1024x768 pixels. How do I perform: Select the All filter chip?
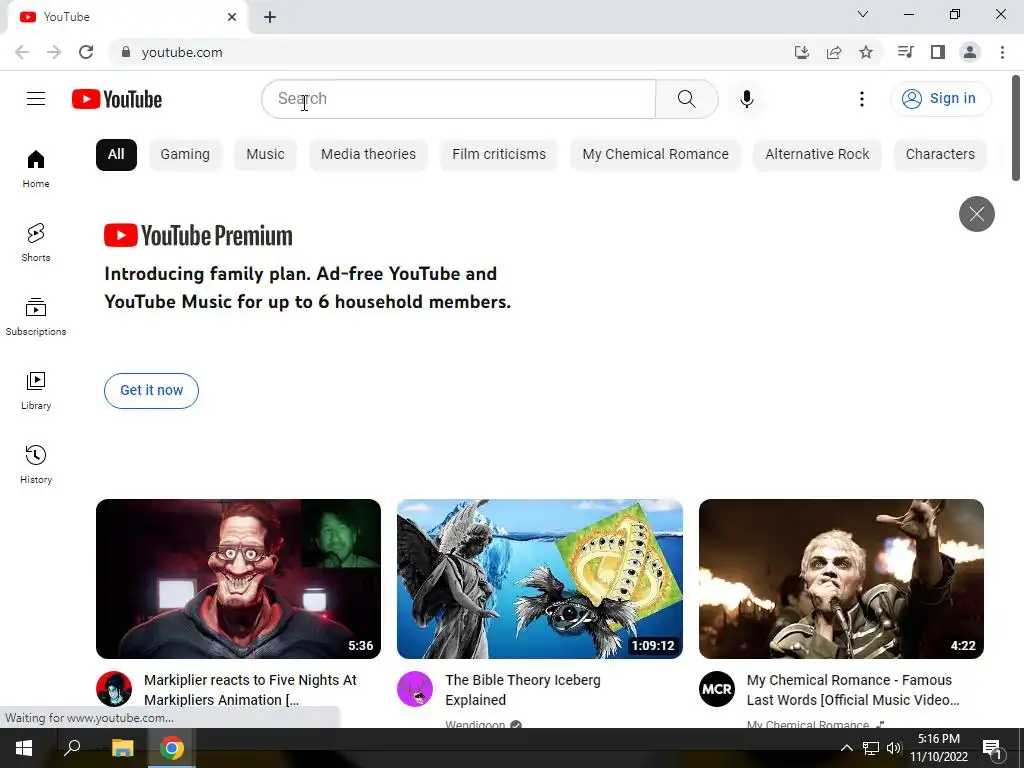click(x=116, y=155)
